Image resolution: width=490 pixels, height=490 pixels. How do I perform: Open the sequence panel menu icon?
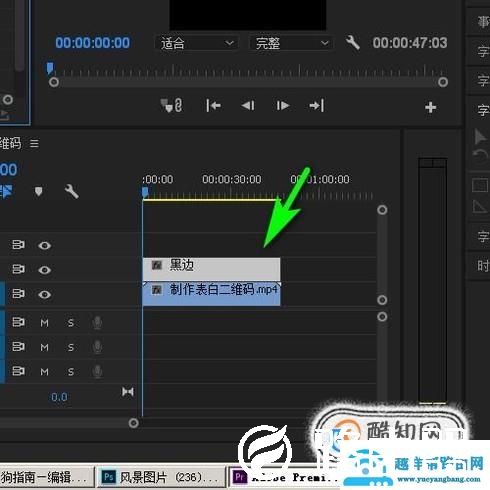pos(34,144)
